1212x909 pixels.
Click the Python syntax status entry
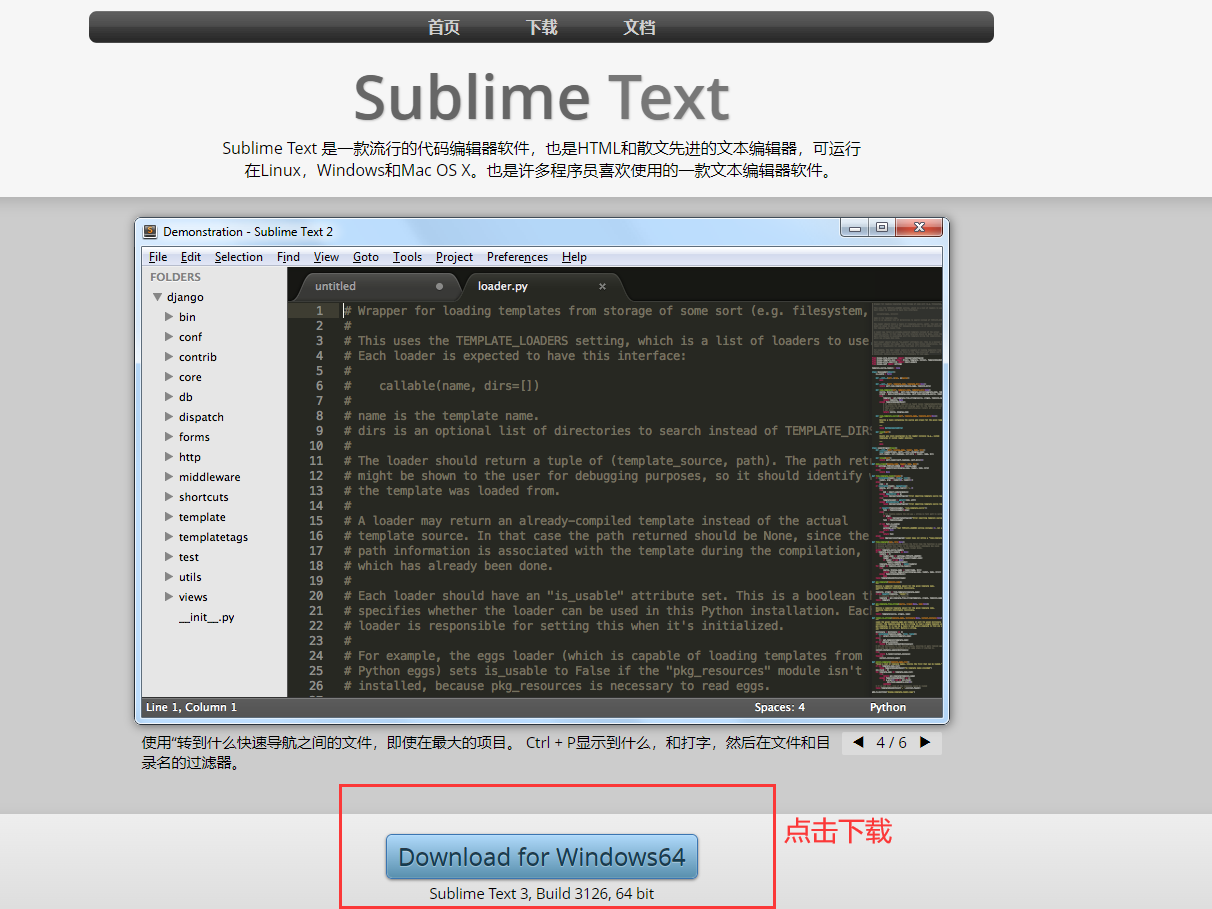click(888, 707)
